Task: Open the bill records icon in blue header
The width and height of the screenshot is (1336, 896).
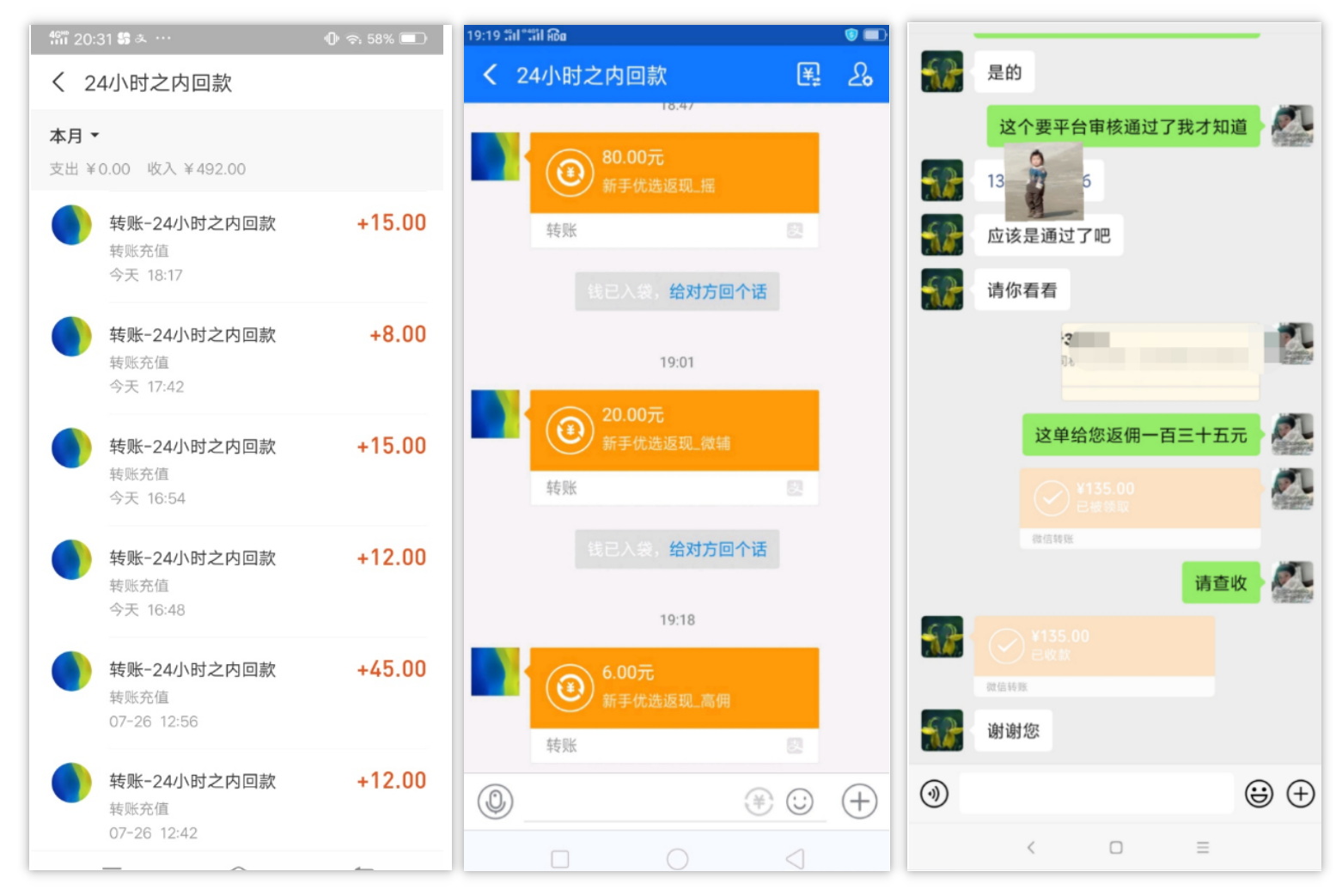Action: coord(808,75)
